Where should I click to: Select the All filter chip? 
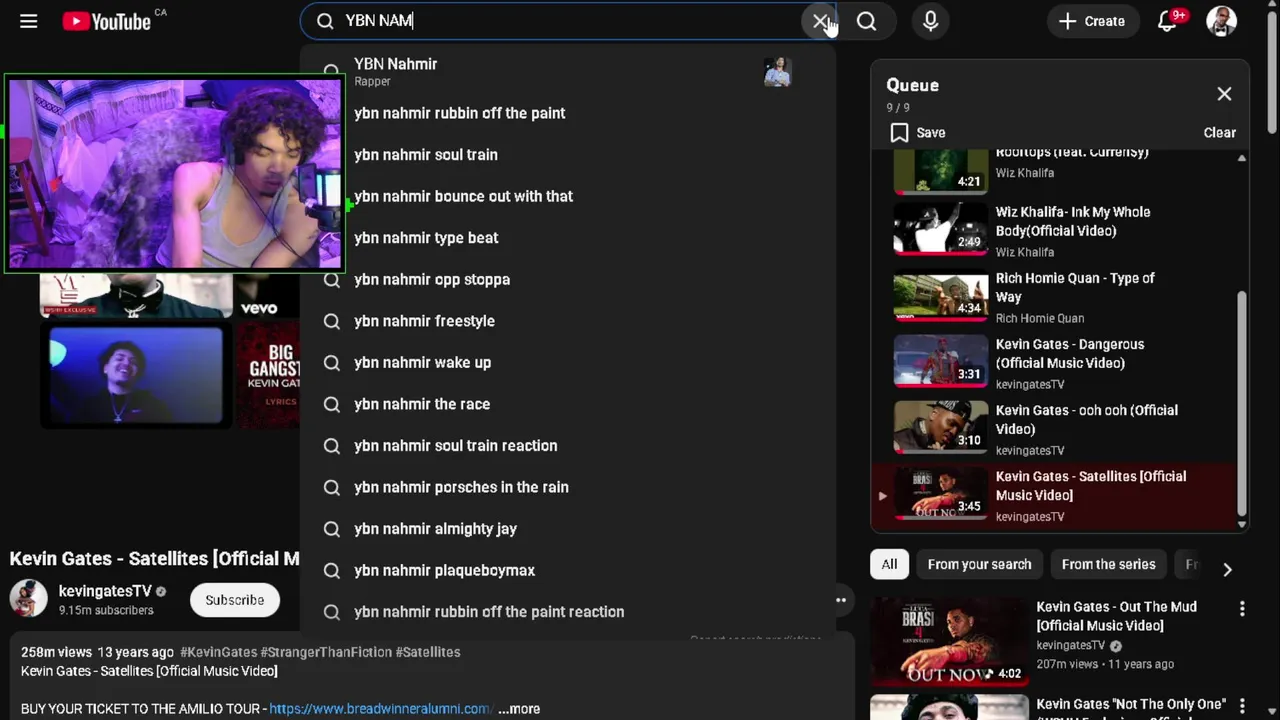(x=889, y=564)
